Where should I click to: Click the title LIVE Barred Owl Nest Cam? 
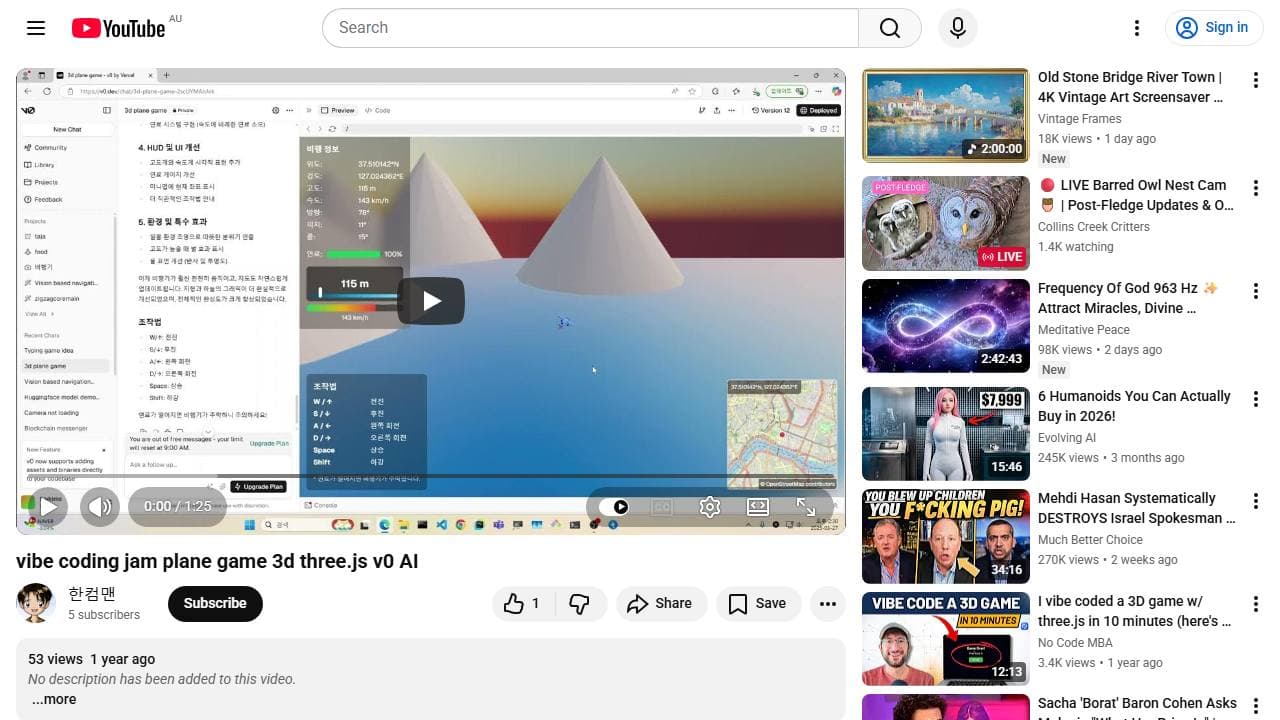pyautogui.click(x=1136, y=195)
